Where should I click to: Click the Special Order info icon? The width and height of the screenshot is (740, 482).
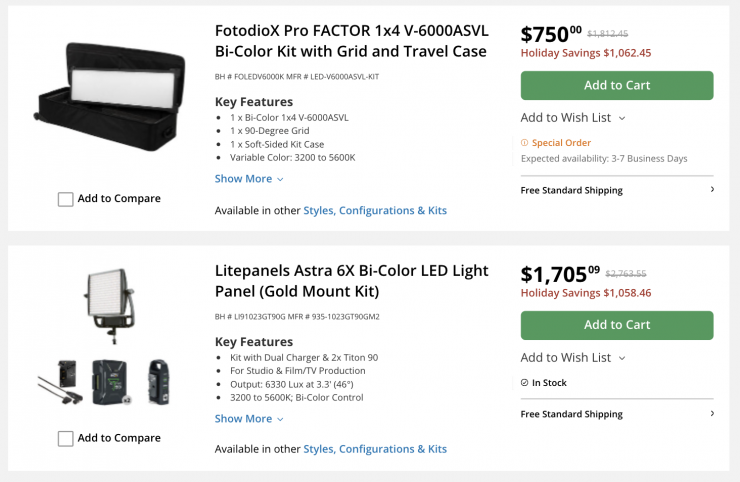[x=525, y=143]
